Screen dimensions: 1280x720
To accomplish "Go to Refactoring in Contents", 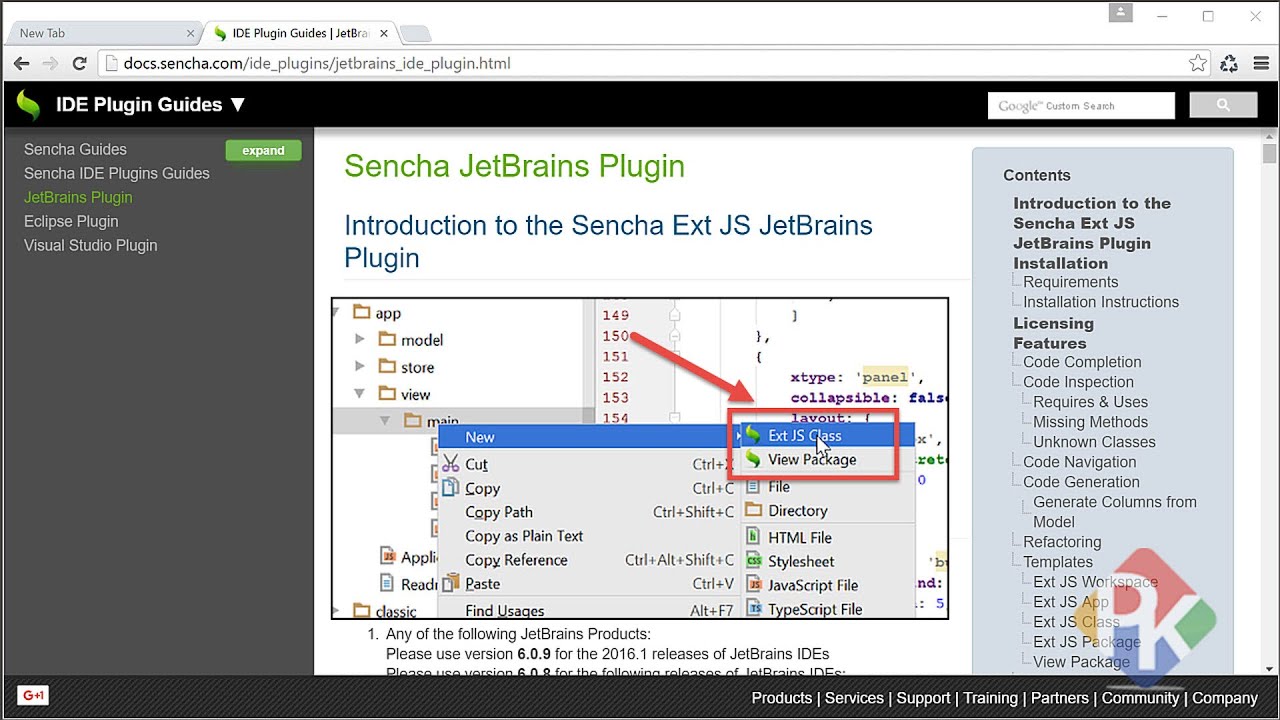I will pos(1062,542).
